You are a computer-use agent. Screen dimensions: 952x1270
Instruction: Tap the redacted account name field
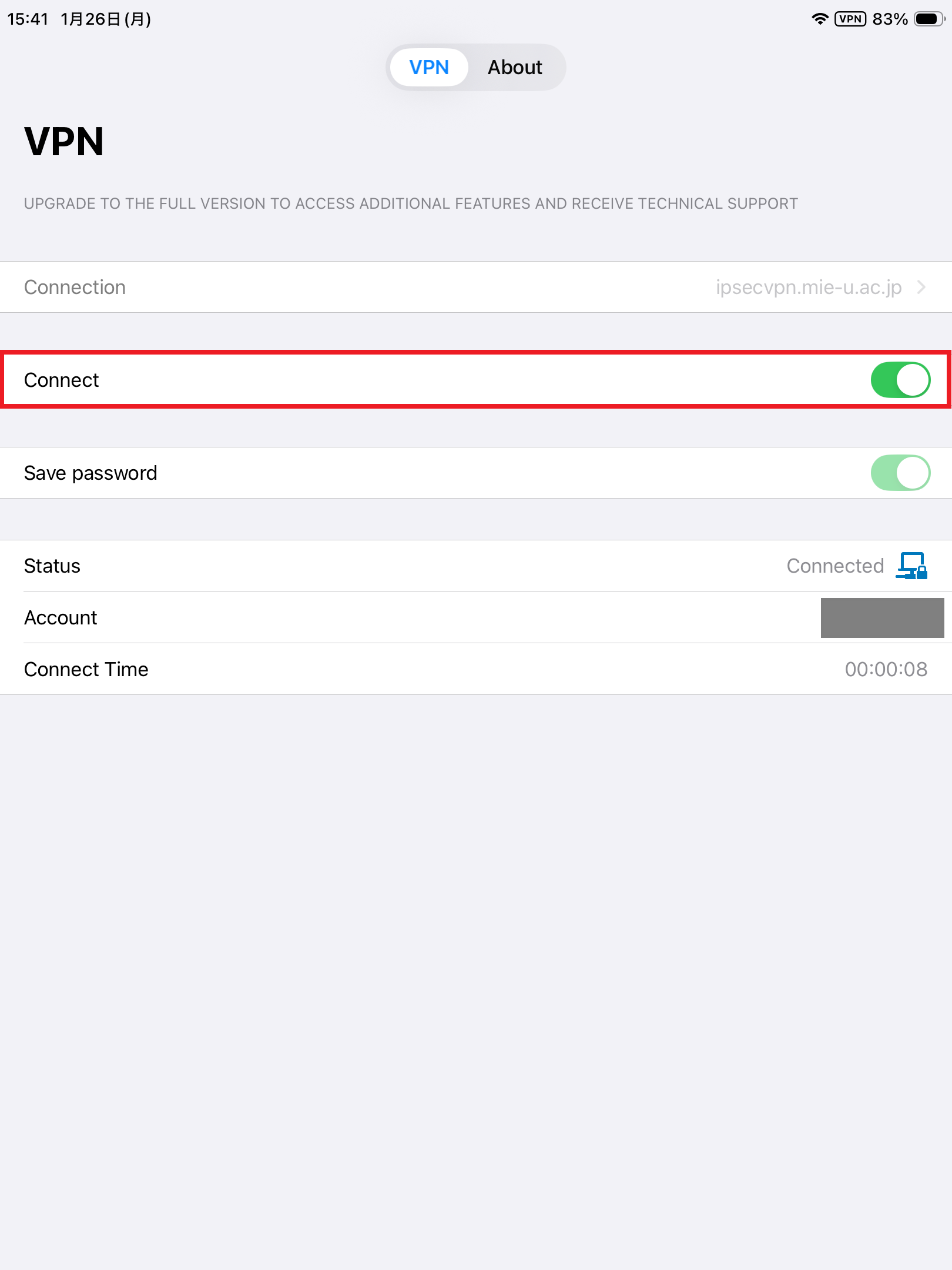pos(882,617)
